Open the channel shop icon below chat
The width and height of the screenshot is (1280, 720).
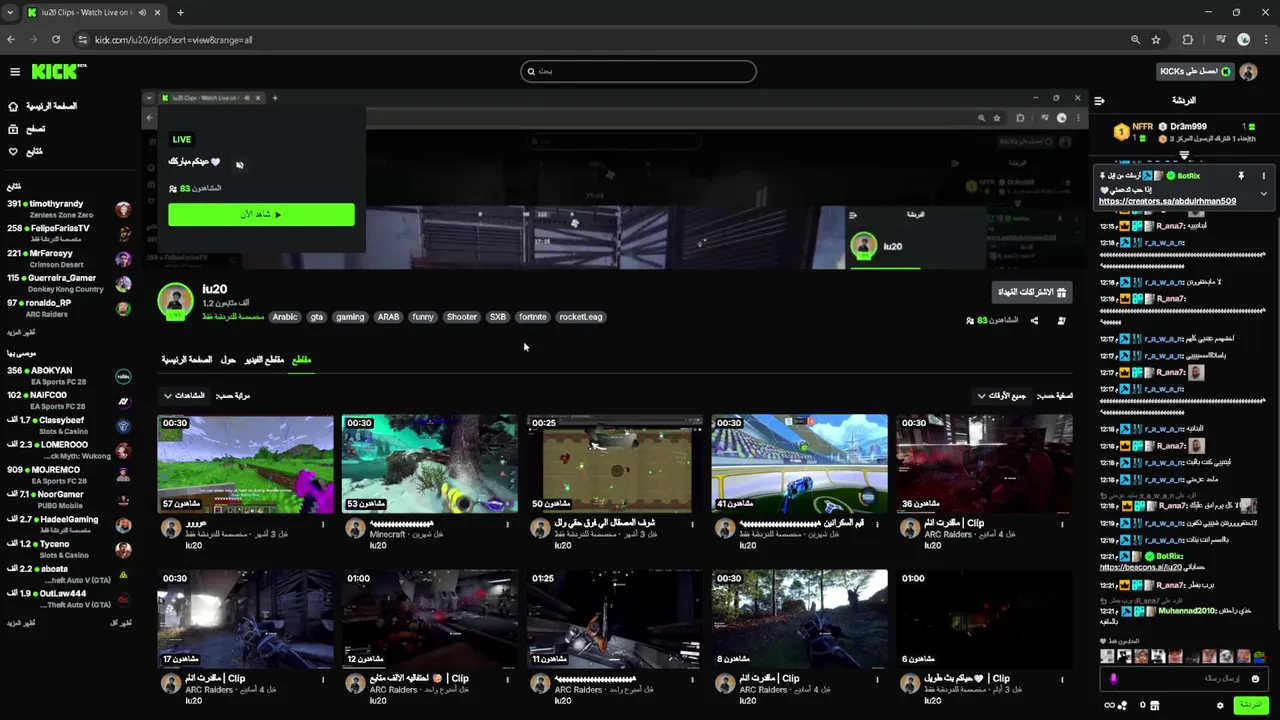(x=1154, y=705)
